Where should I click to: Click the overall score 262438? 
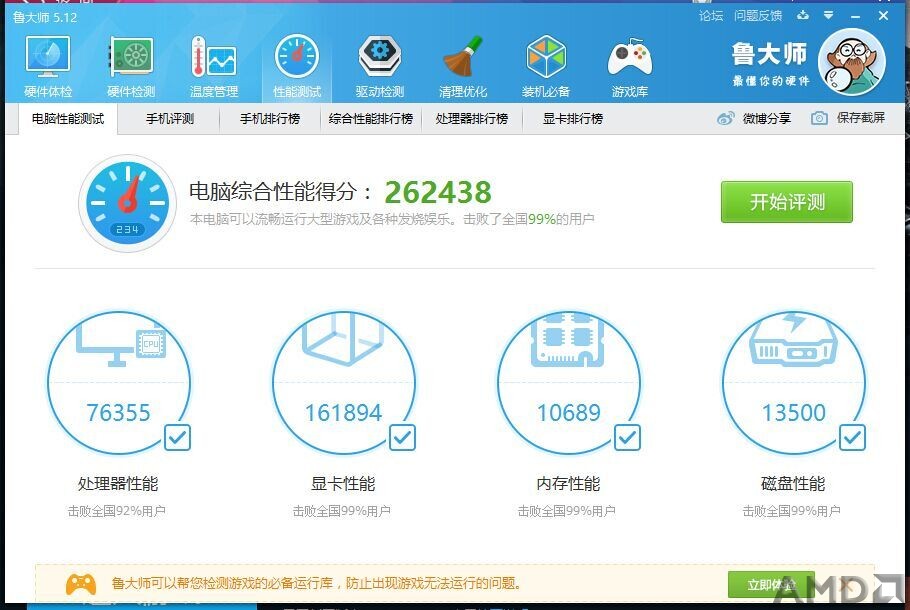coord(438,192)
